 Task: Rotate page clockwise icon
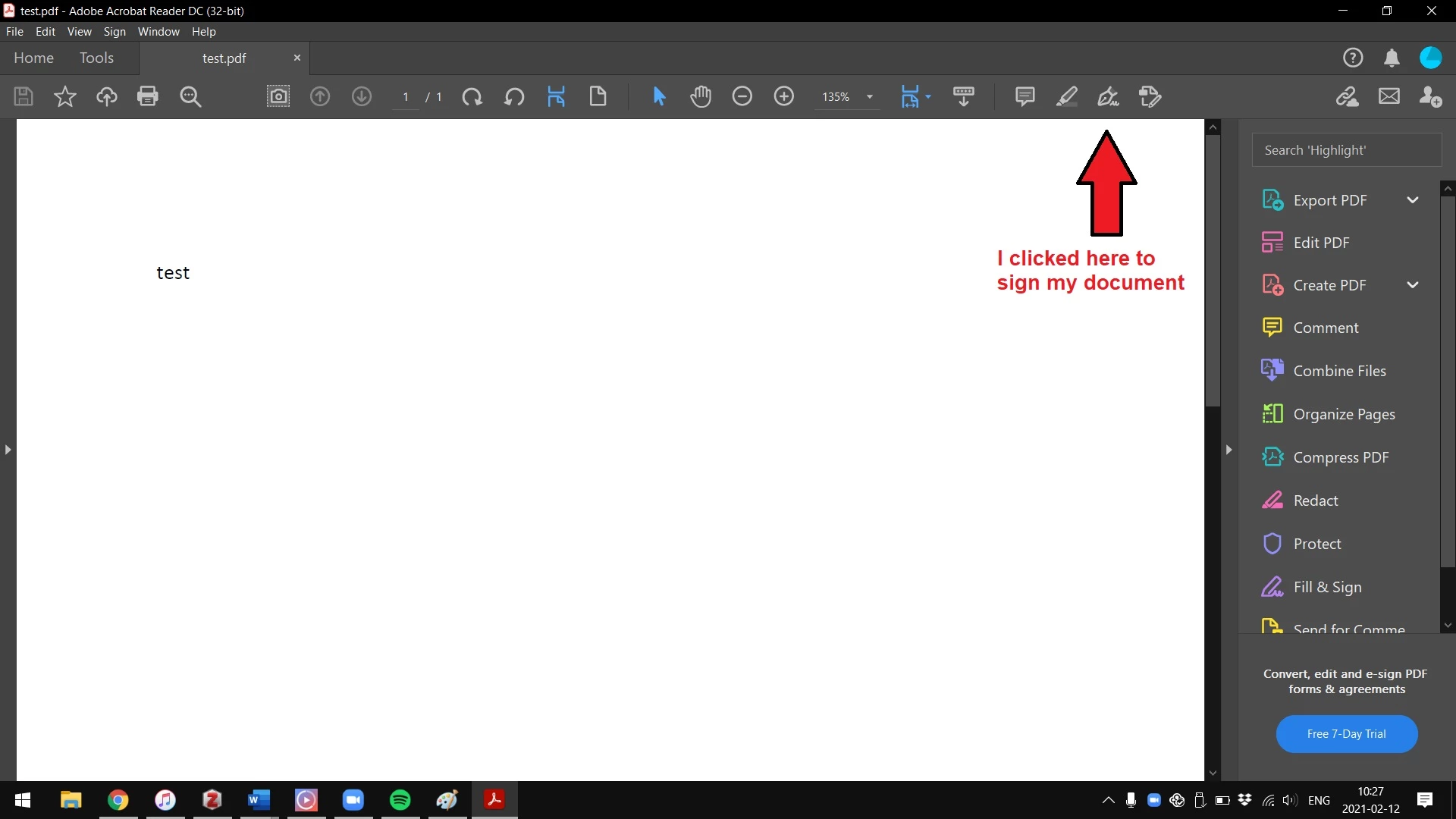pyautogui.click(x=472, y=97)
